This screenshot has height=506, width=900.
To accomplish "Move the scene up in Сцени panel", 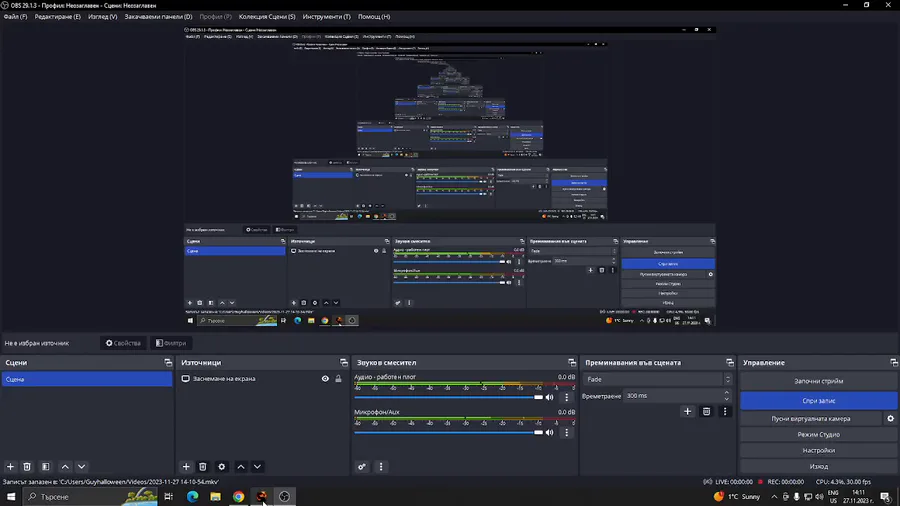I will point(65,466).
